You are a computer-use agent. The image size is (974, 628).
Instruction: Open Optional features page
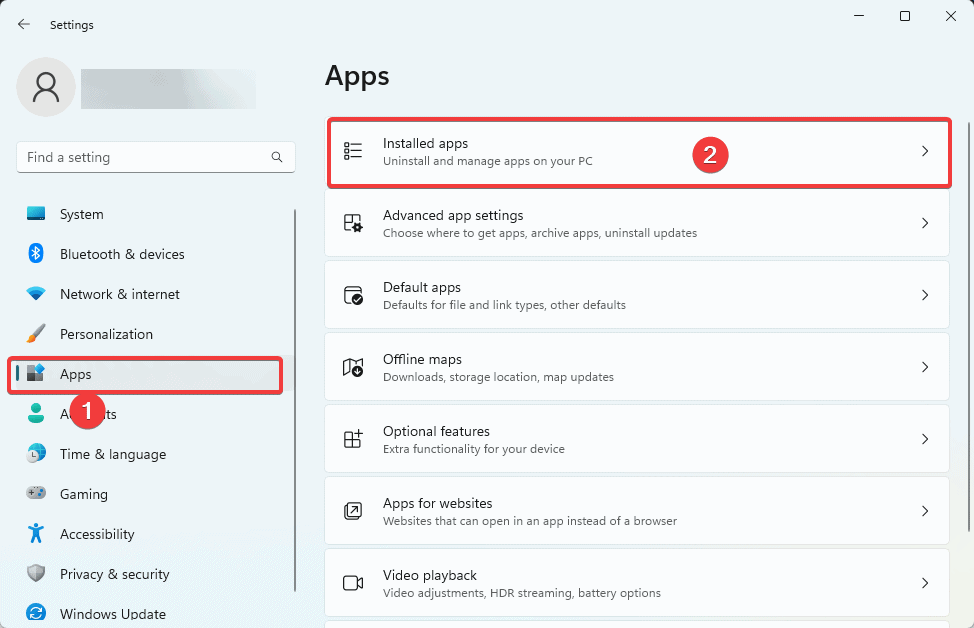[x=637, y=439]
